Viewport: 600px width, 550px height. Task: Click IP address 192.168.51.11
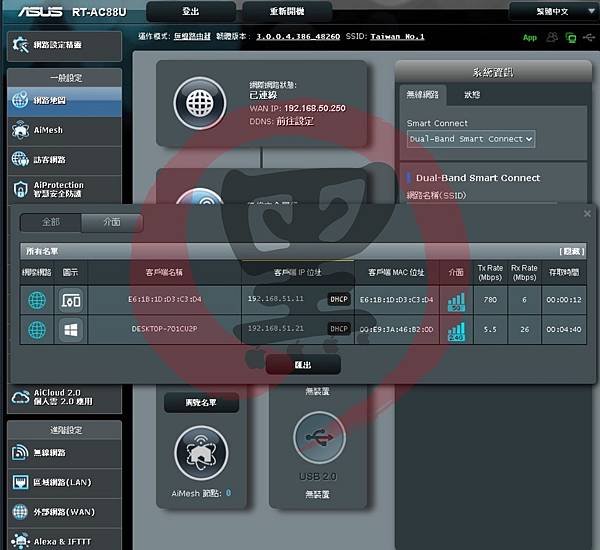[276, 299]
